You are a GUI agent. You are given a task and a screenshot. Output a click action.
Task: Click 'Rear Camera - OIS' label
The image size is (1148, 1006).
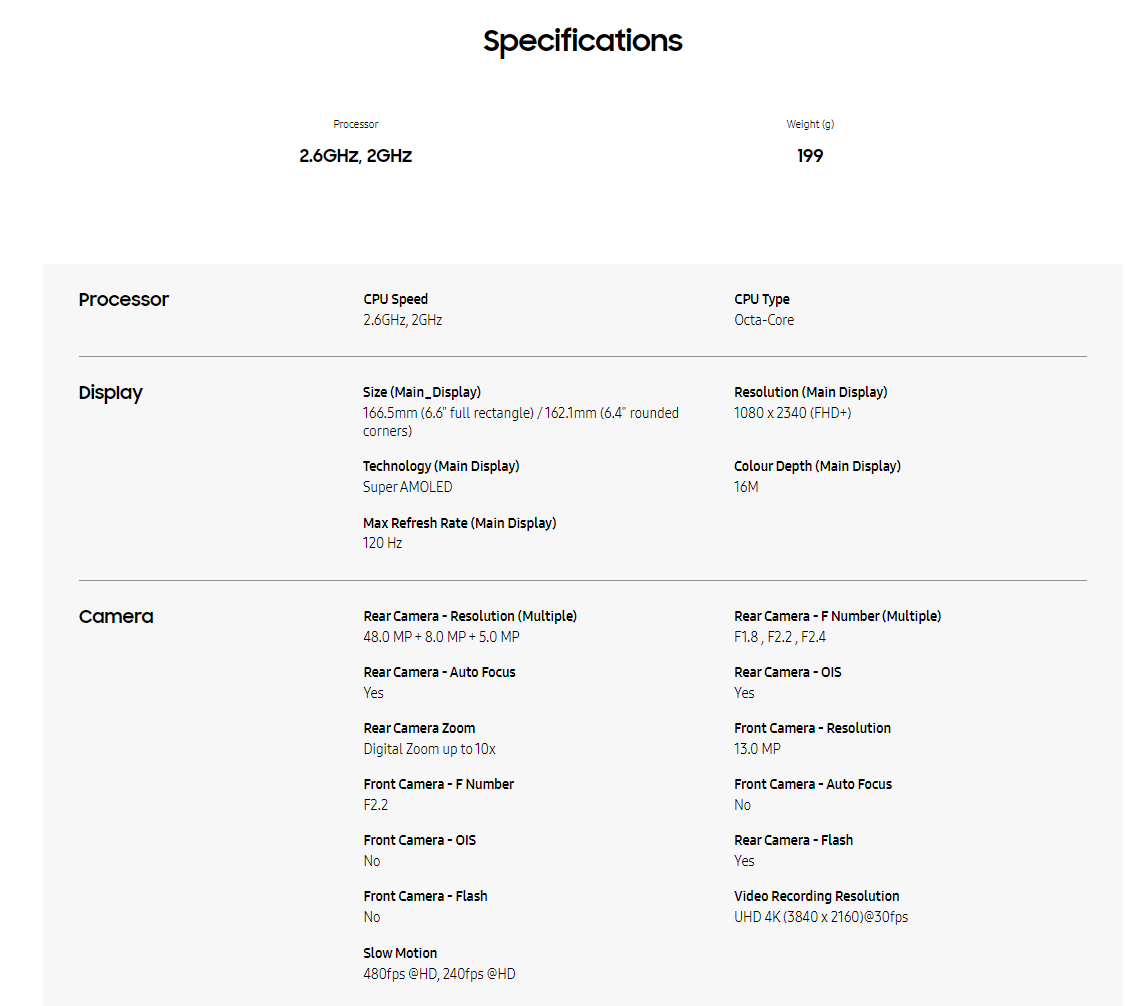pyautogui.click(x=788, y=672)
